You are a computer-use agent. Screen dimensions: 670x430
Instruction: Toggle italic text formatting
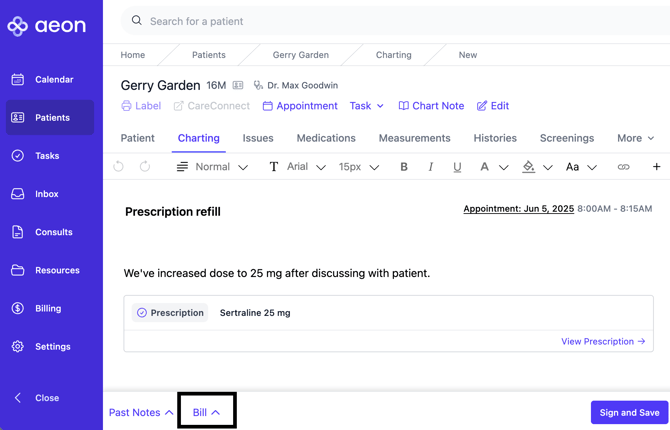pyautogui.click(x=431, y=167)
